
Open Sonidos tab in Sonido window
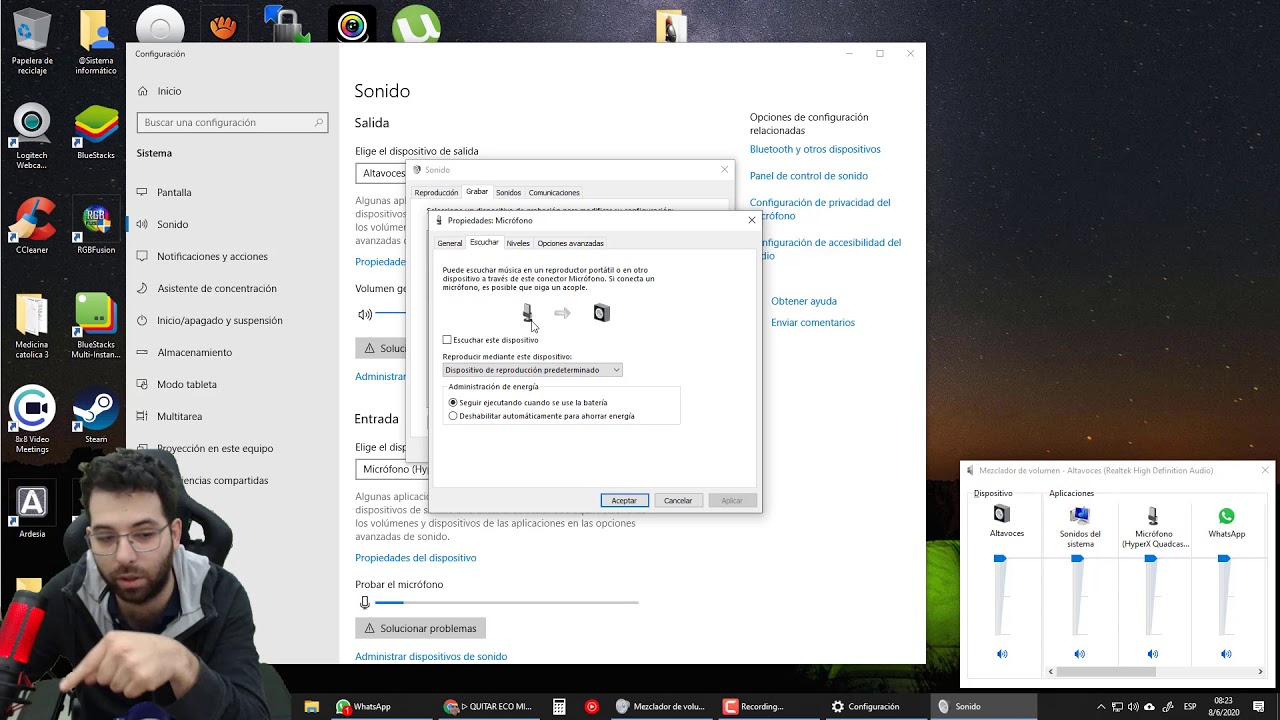coord(508,192)
